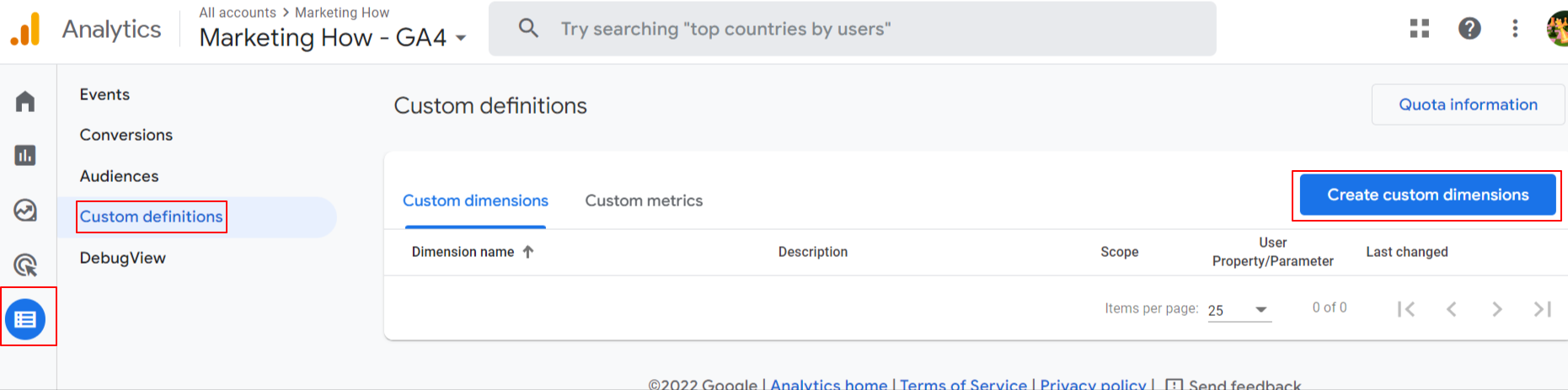Viewport: 1568px width, 390px height.
Task: Select the Custom dimensions tab
Action: click(x=475, y=201)
